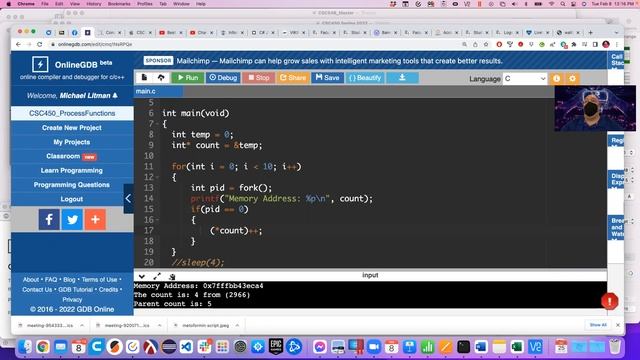Format code with the Beautify button
Screen dimensions: 640x360
click(x=365, y=78)
